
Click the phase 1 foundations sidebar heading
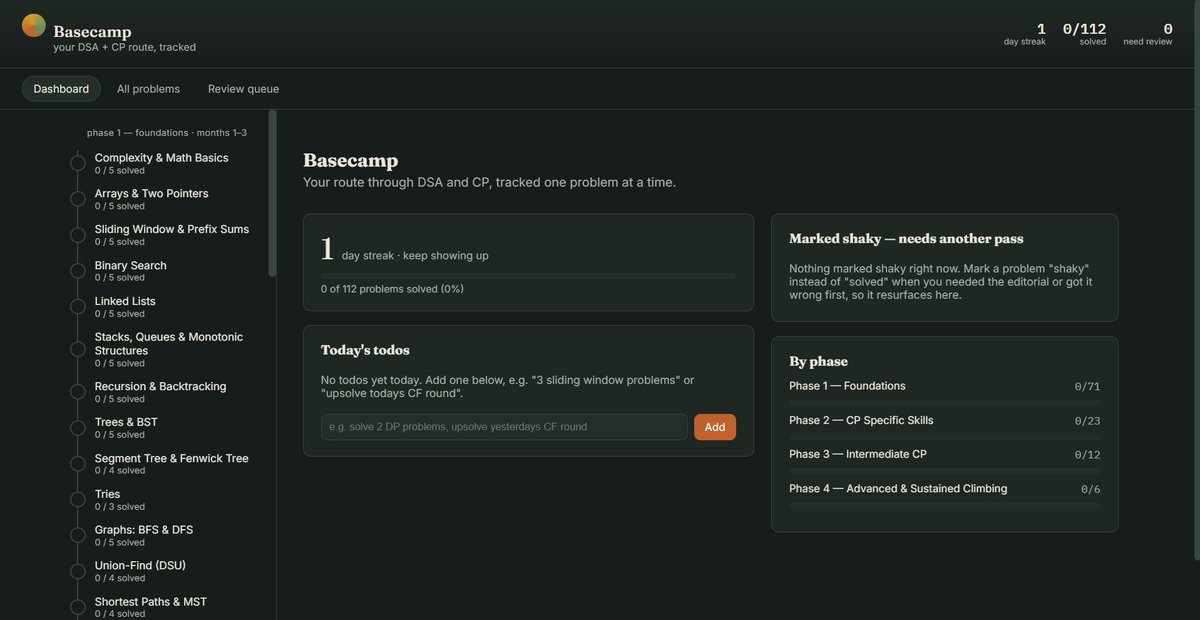167,133
